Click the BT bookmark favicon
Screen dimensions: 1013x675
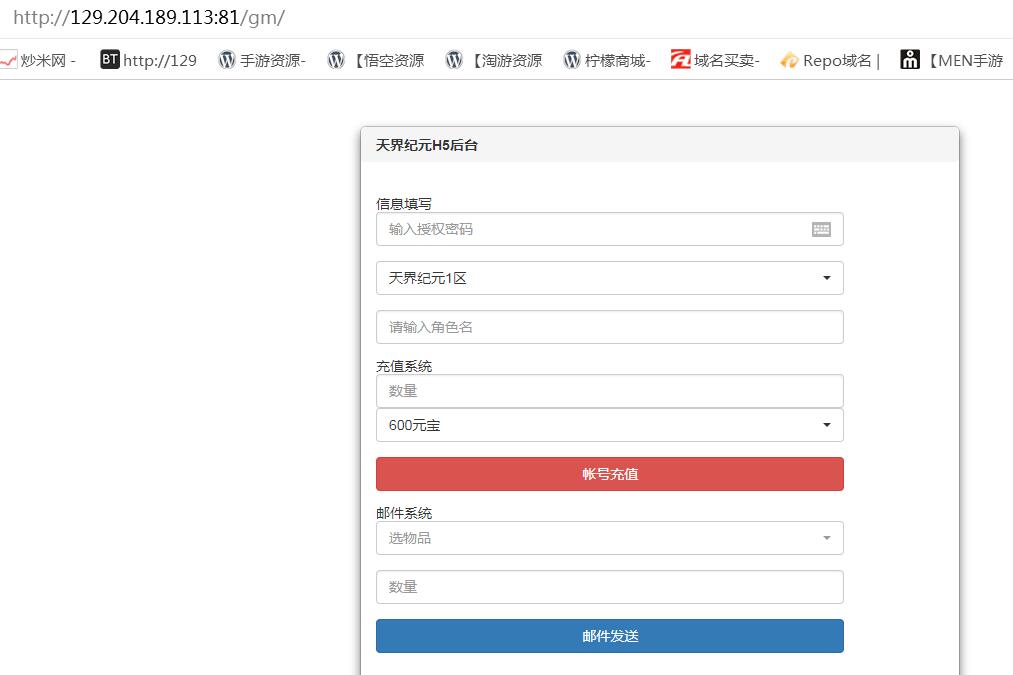[x=109, y=60]
